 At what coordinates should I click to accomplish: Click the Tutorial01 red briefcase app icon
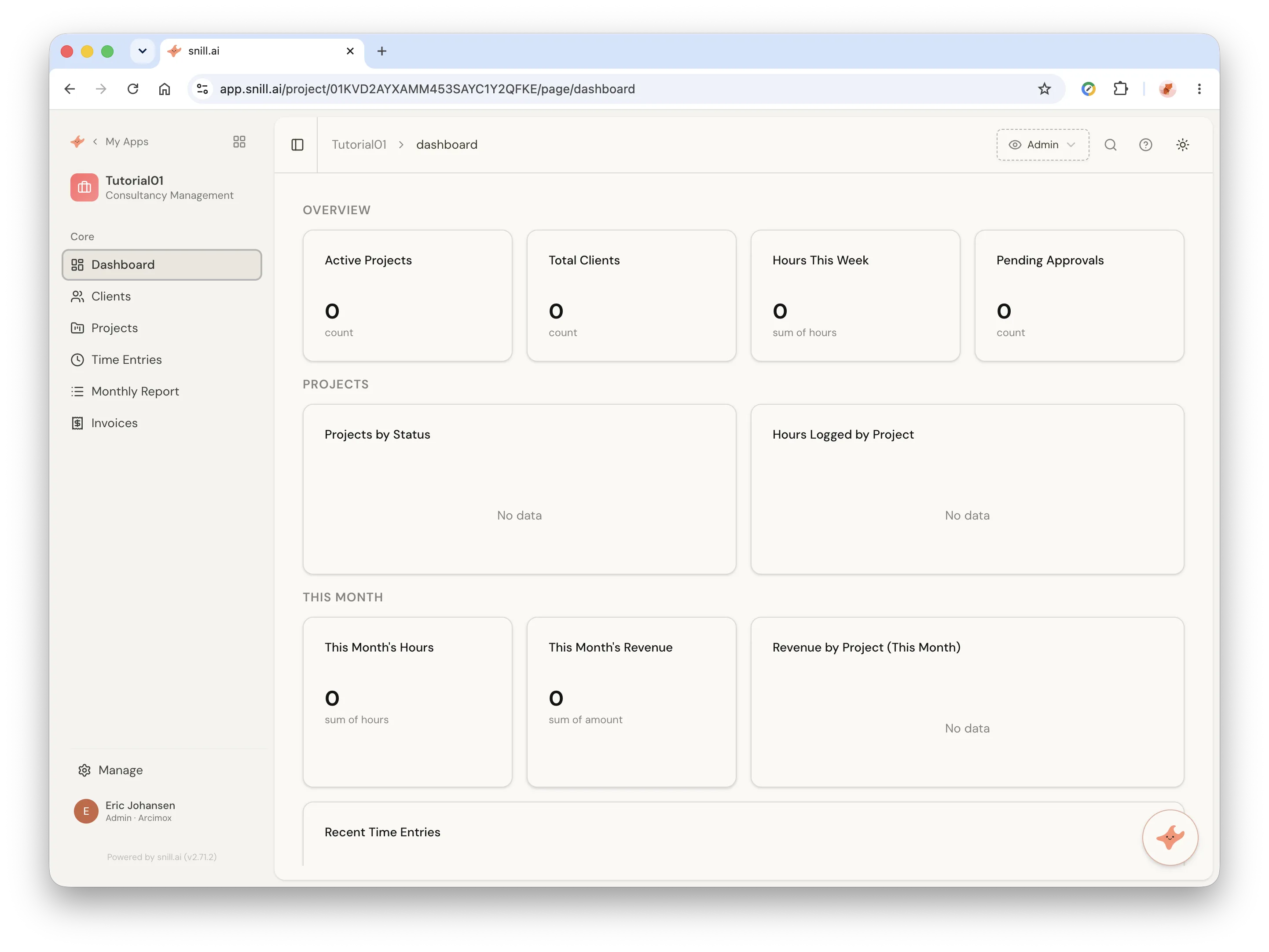84,187
